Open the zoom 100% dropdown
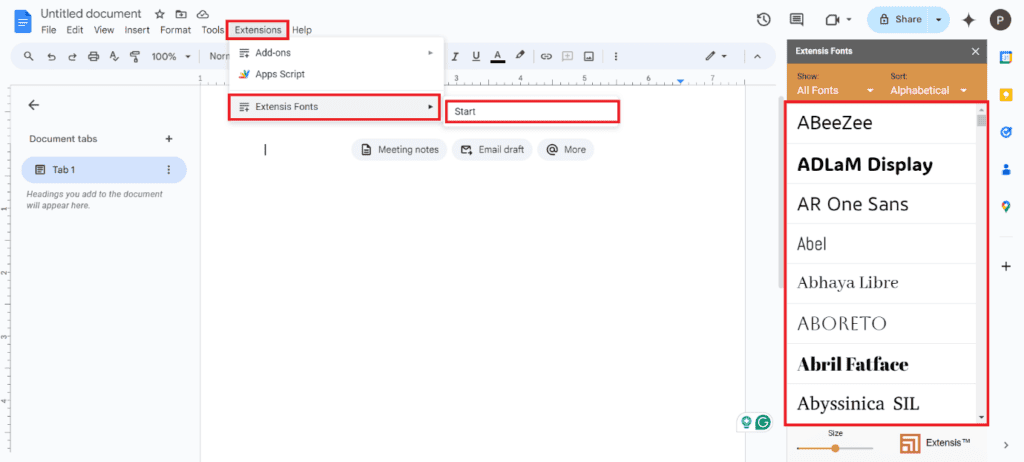The image size is (1024, 462). [x=171, y=56]
